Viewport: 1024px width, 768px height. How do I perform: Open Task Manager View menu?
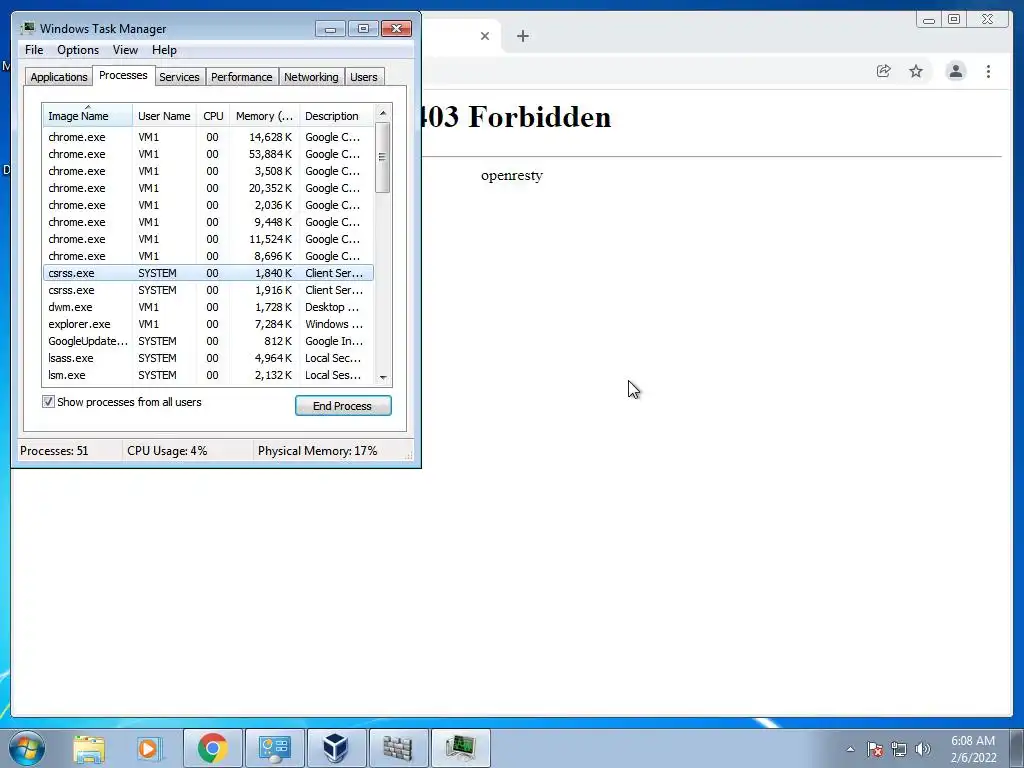[125, 50]
